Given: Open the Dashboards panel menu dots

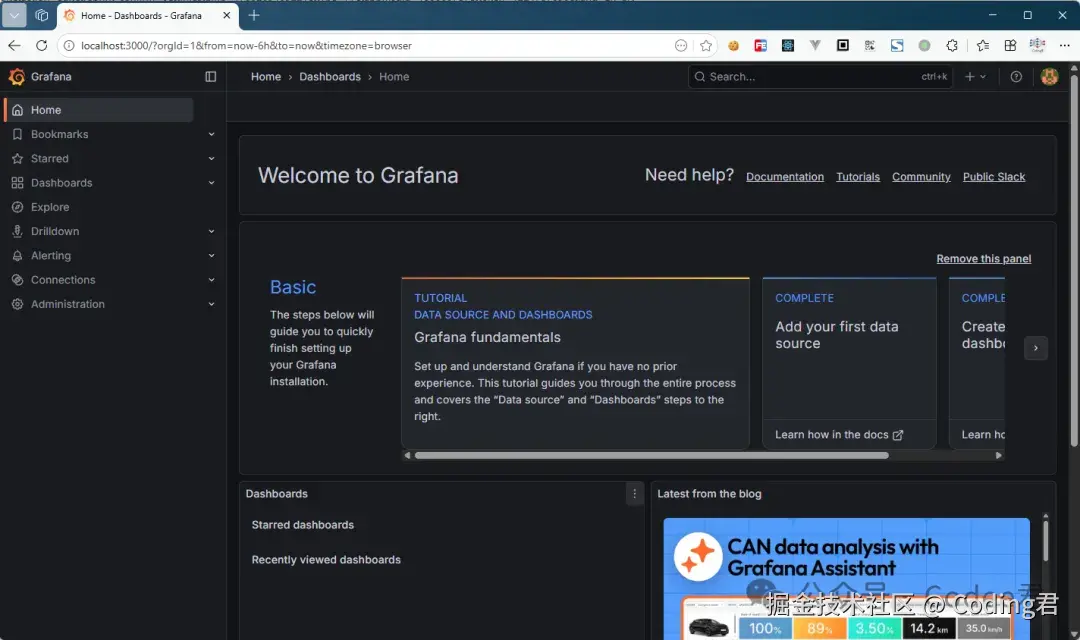Looking at the screenshot, I should (x=634, y=493).
